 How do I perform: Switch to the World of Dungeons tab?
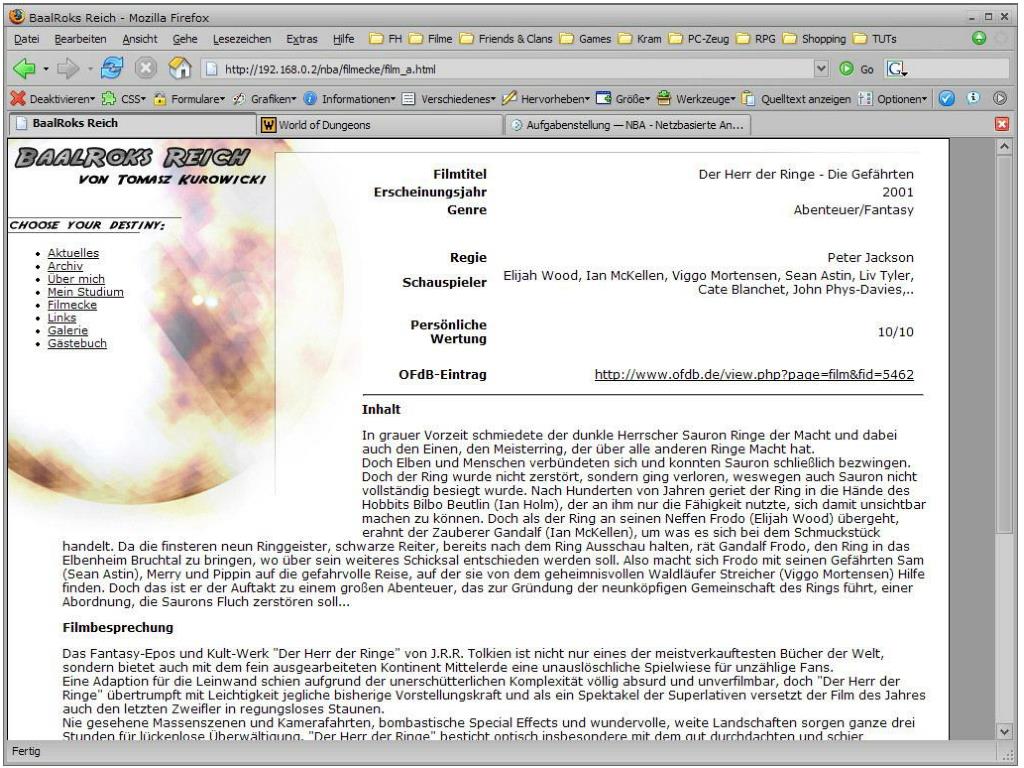point(379,124)
